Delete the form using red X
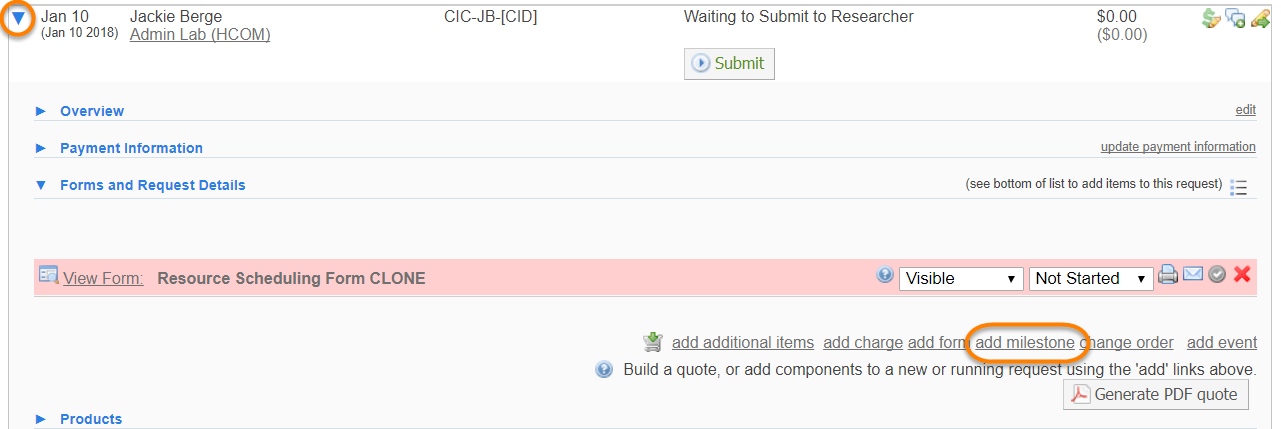This screenshot has height=429, width=1281. pos(1242,274)
